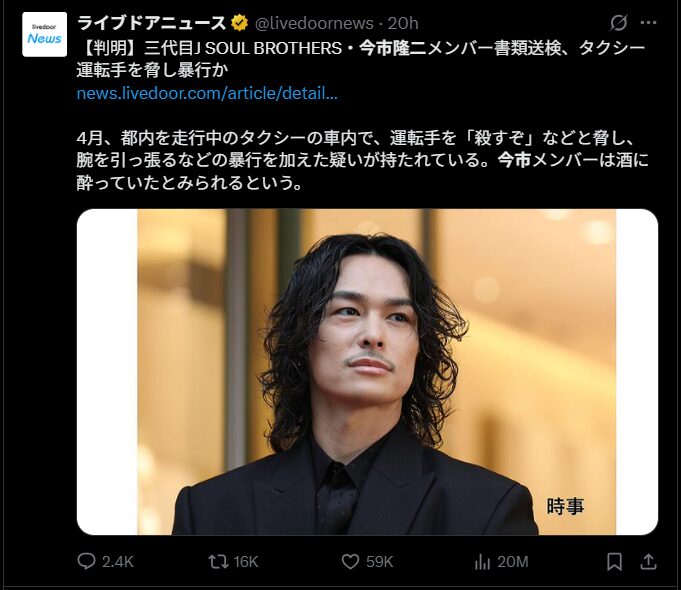Open the view analytics bar-chart icon

(482, 561)
